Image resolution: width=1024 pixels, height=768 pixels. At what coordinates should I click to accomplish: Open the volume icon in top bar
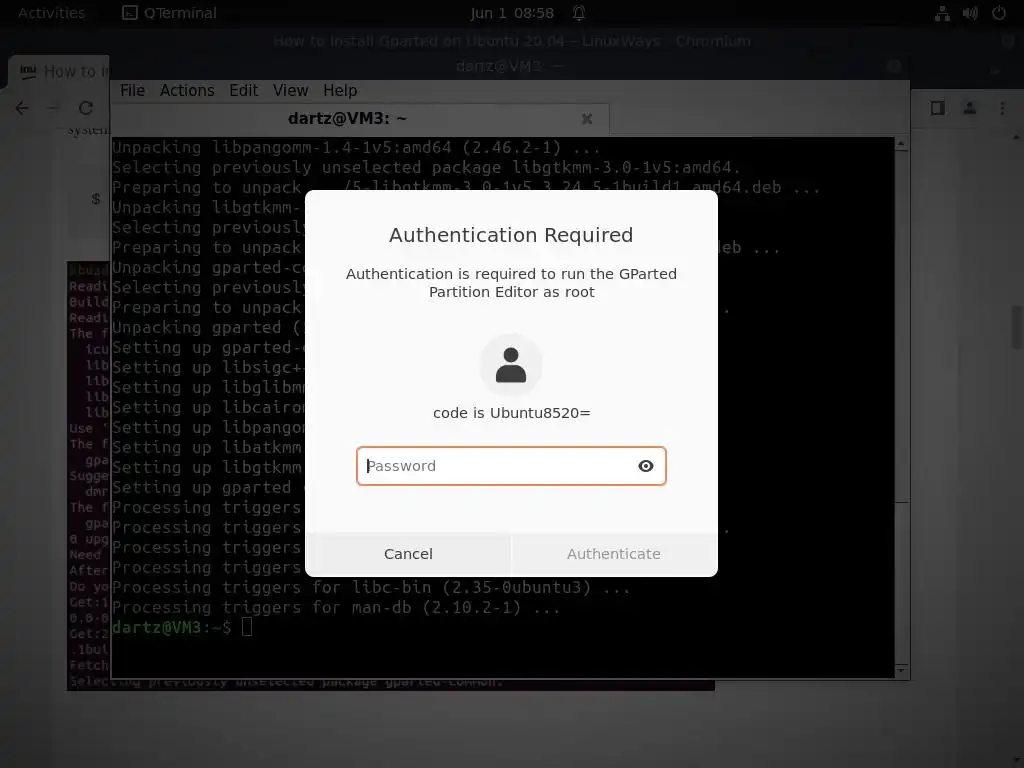(970, 13)
